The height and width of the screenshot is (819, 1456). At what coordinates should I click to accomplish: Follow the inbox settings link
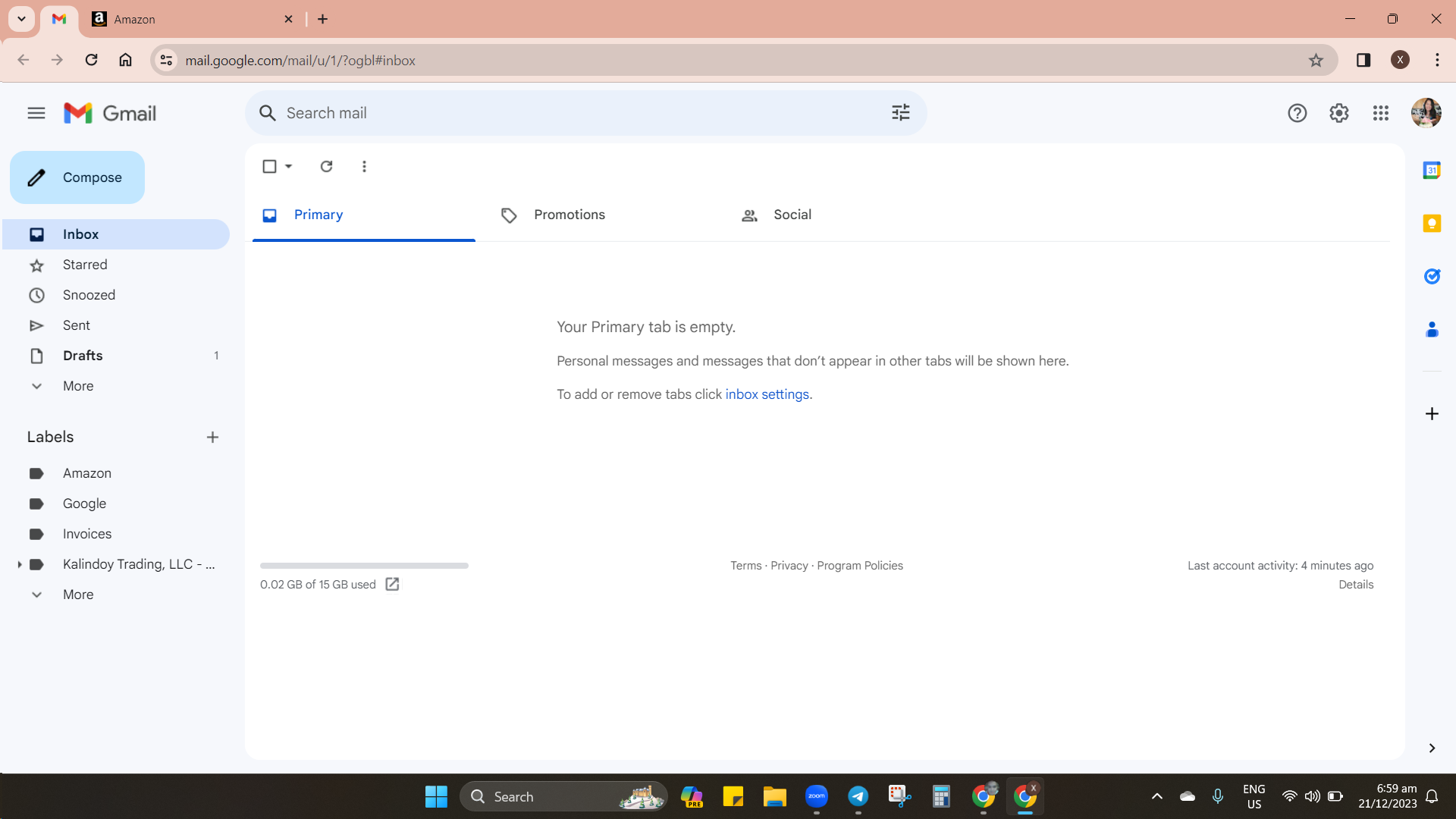(767, 394)
